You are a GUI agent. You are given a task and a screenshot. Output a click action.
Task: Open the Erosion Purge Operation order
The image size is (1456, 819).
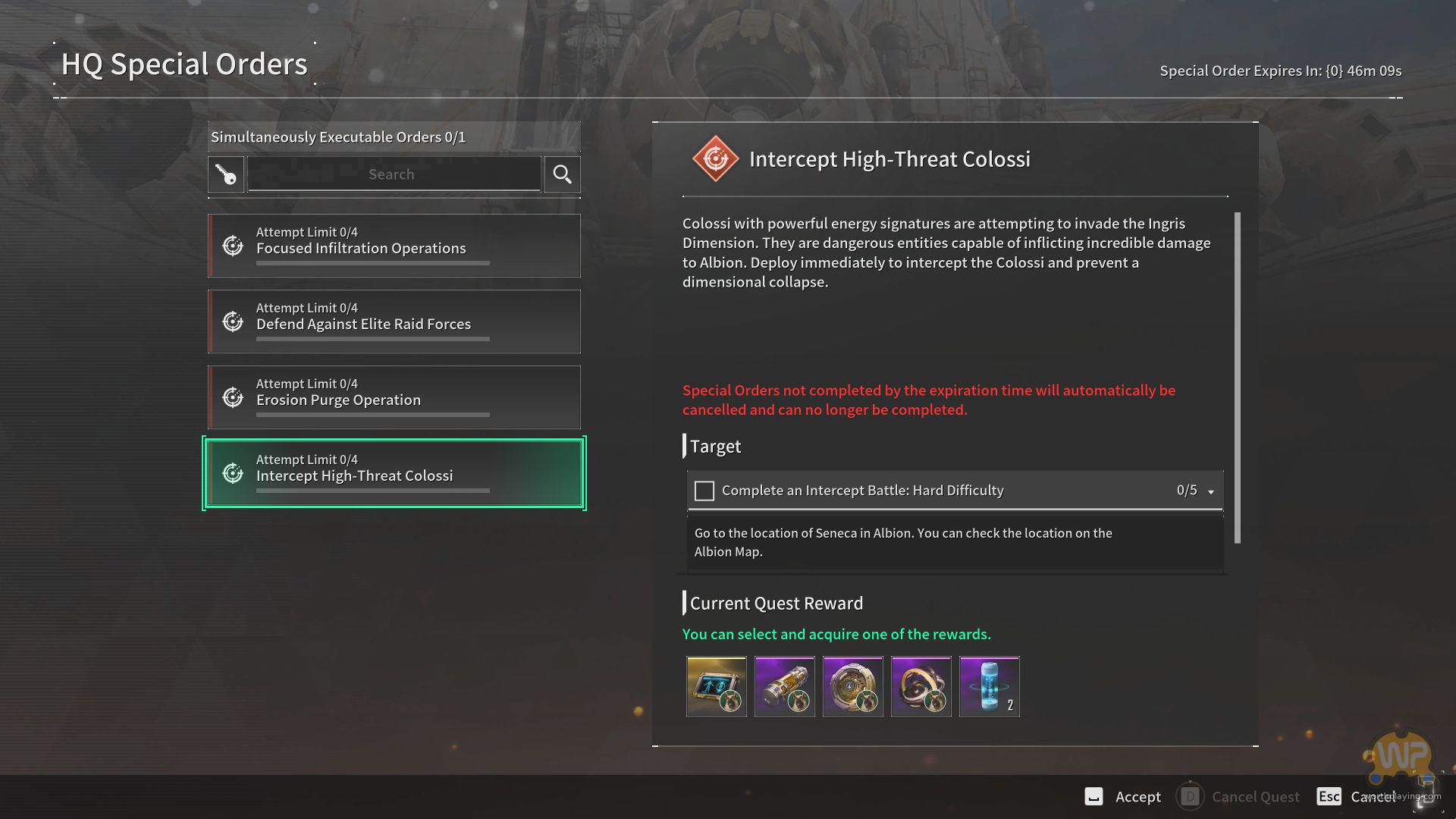[394, 397]
